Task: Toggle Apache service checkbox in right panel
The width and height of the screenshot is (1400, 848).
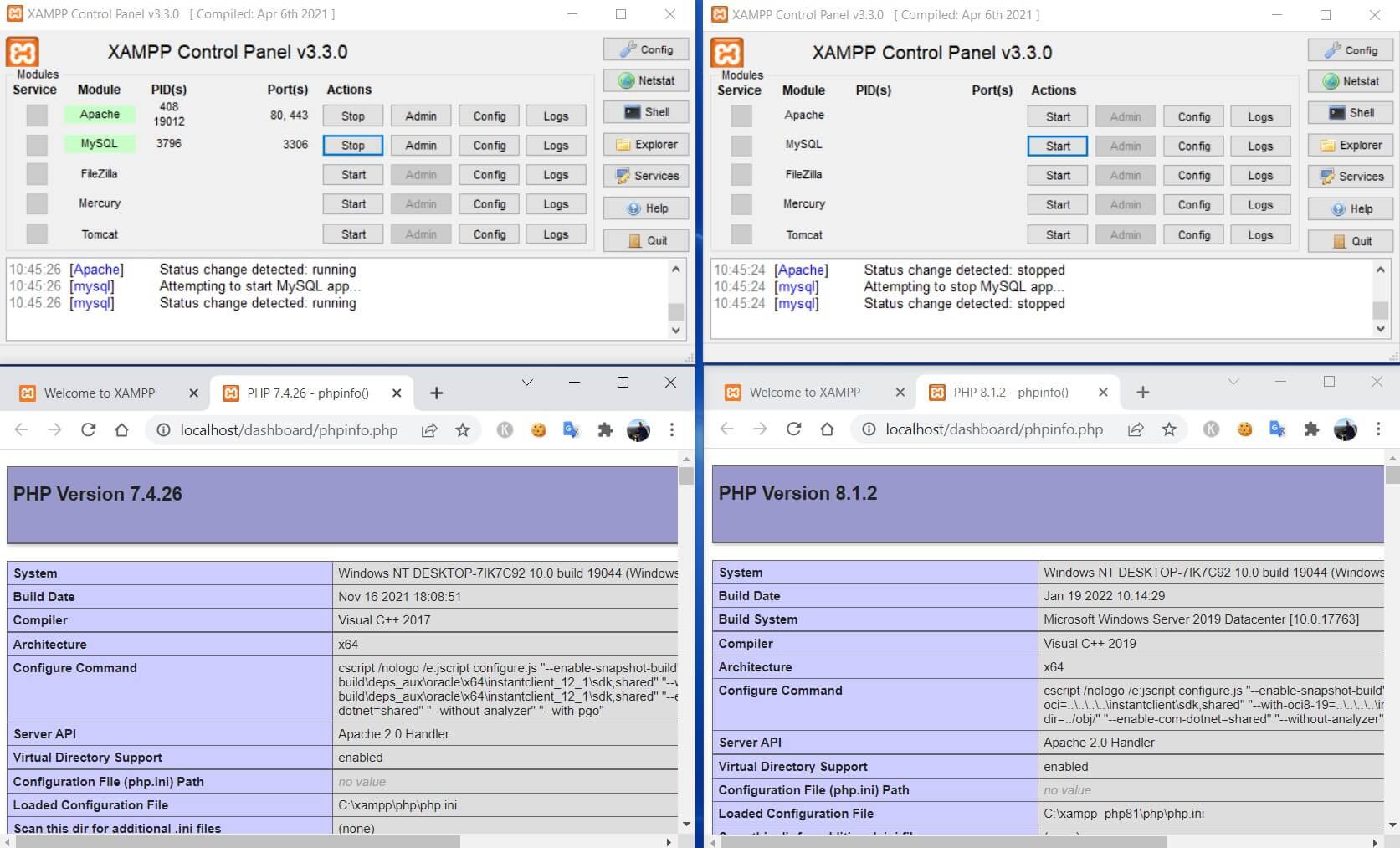Action: [x=741, y=116]
